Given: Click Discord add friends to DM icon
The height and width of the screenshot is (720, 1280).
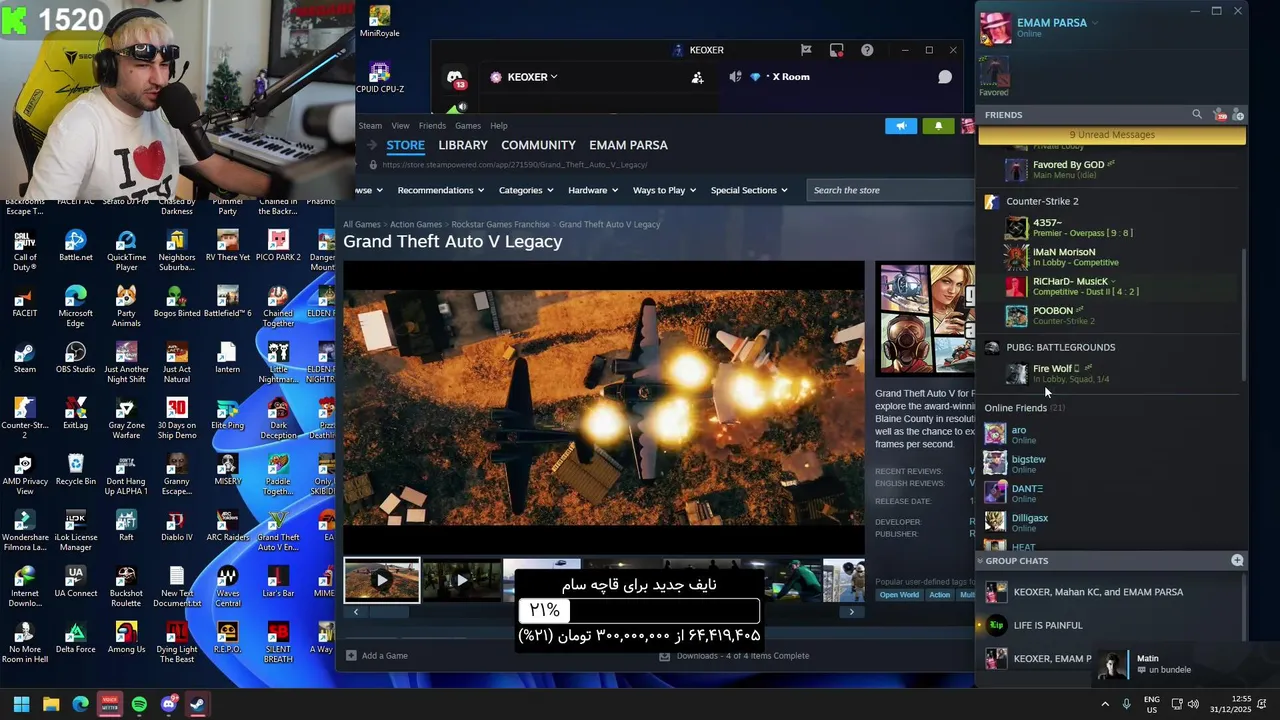Looking at the screenshot, I should (x=697, y=77).
